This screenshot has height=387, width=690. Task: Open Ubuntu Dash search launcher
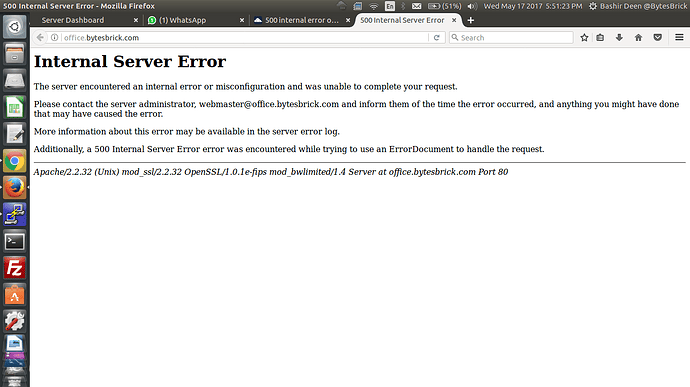coord(15,27)
